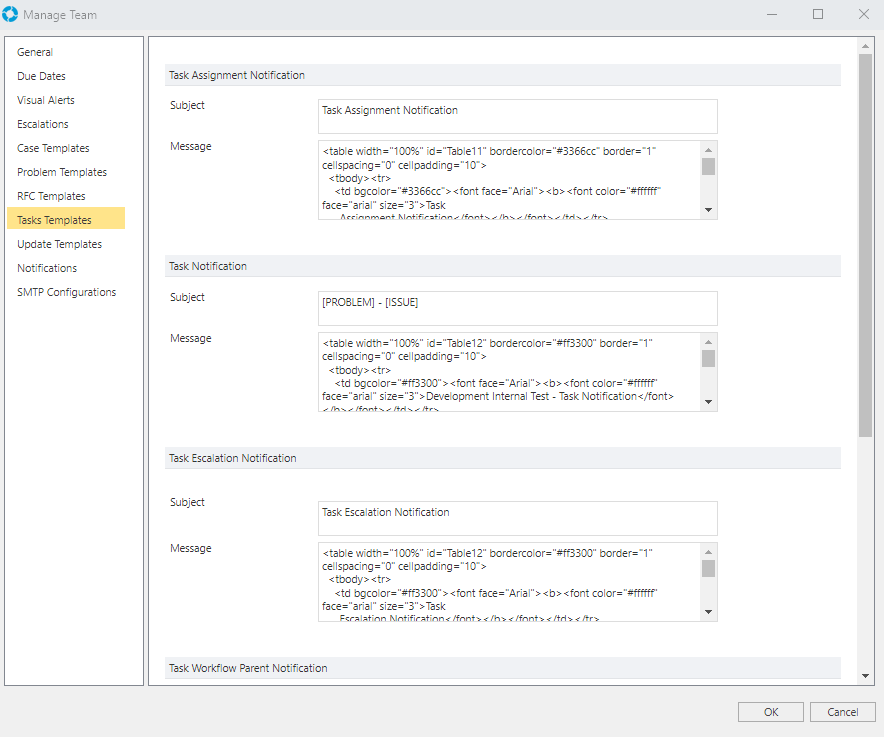
Task: Open the SMTP Configurations page
Action: (66, 292)
